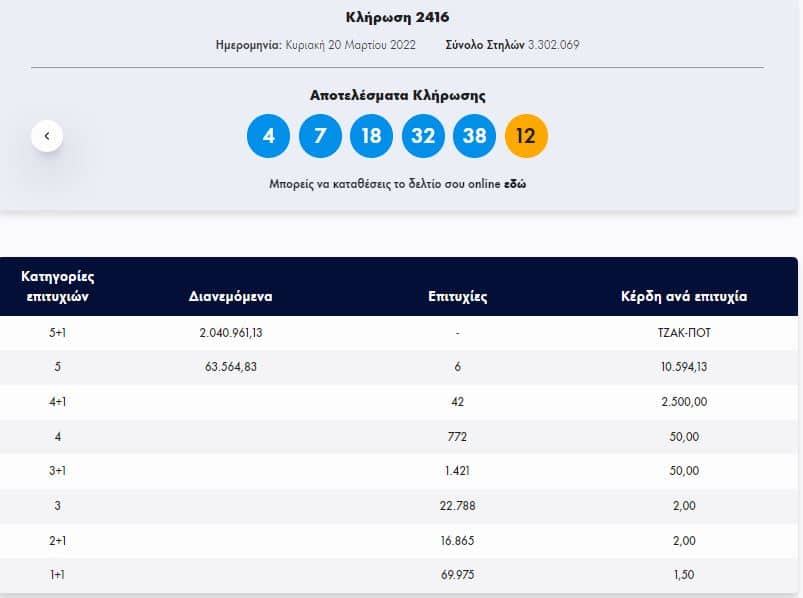Click the 2.040.961,13 distributed amount
Viewport: 803px width, 598px height.
[230, 333]
